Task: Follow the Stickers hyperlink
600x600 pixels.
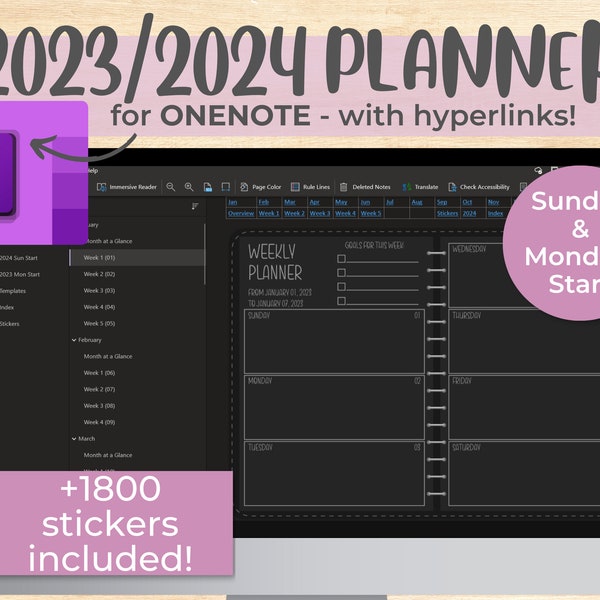Action: (447, 214)
